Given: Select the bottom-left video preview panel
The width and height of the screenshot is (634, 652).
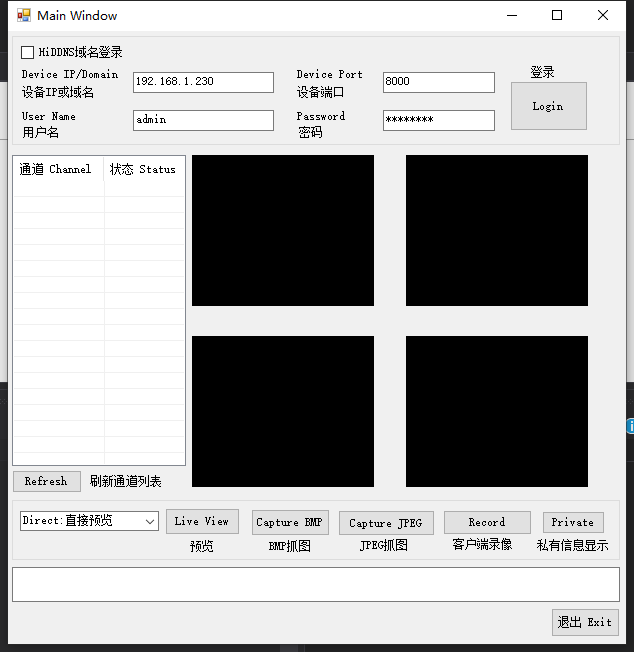Looking at the screenshot, I should coord(283,411).
